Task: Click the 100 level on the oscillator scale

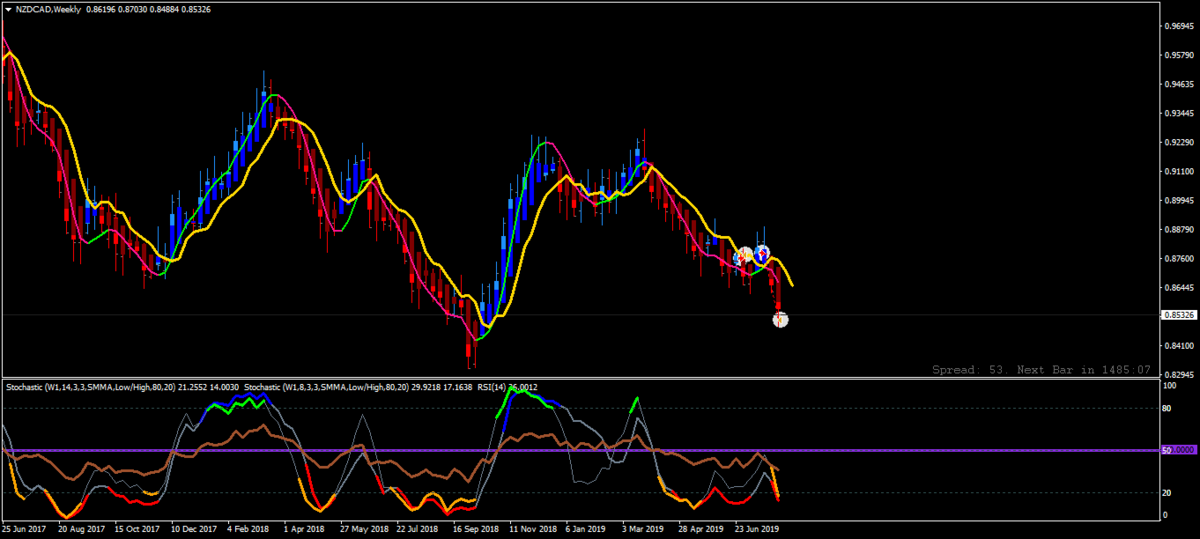Action: point(1169,385)
